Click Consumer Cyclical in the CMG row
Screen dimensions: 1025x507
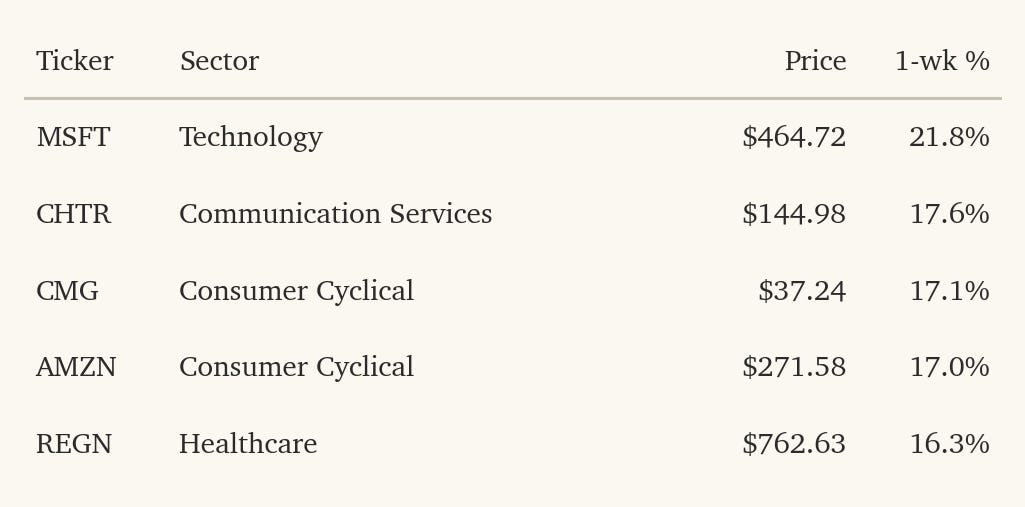[x=297, y=291]
